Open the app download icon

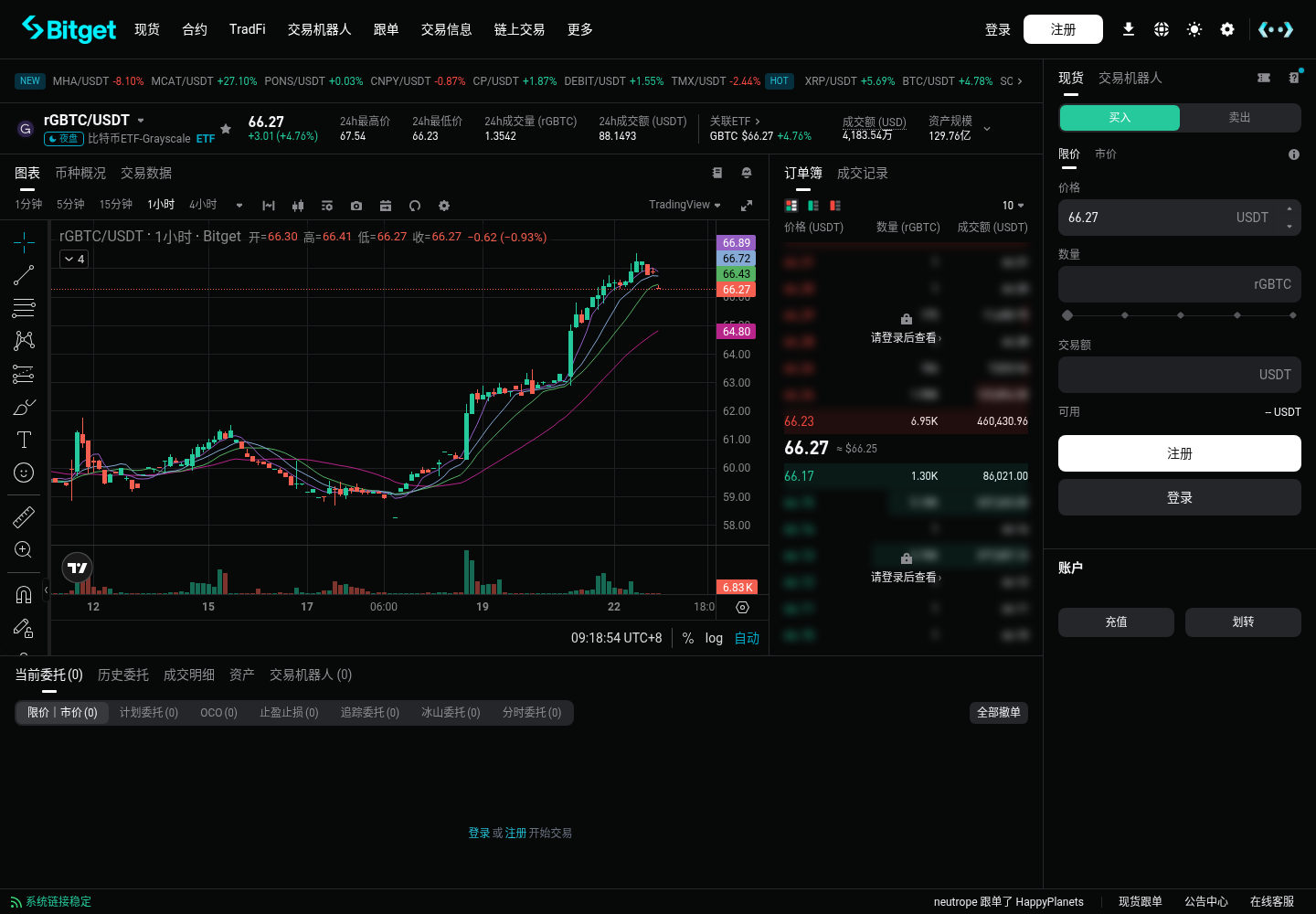pos(1129,29)
